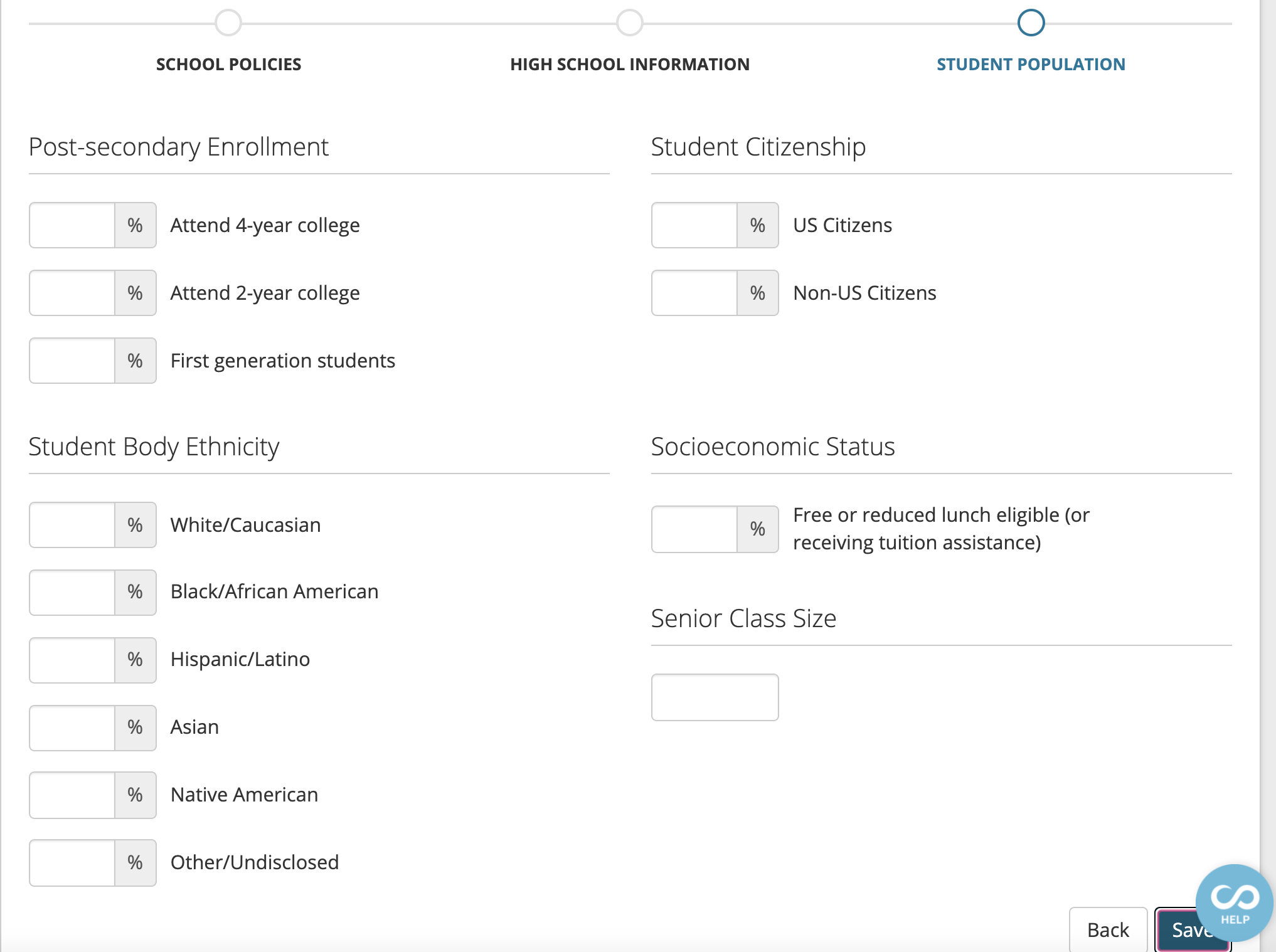Click the percent sign beside Hispanic/Latino

[136, 660]
